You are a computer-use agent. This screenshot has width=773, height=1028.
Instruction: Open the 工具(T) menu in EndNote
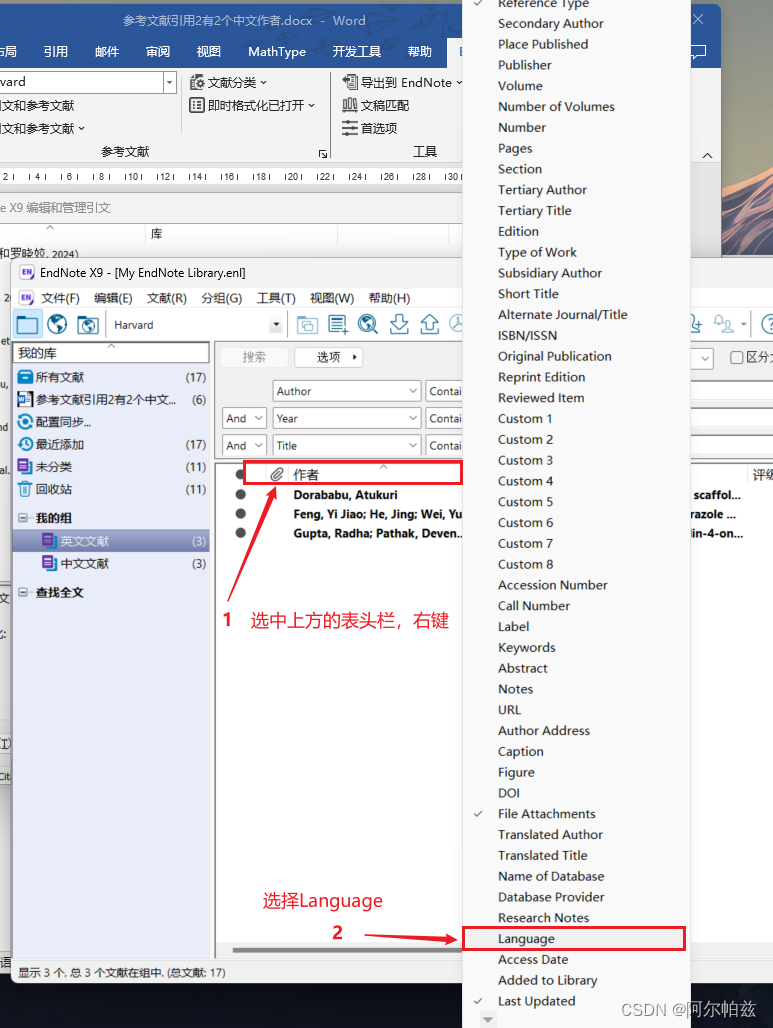tap(276, 298)
